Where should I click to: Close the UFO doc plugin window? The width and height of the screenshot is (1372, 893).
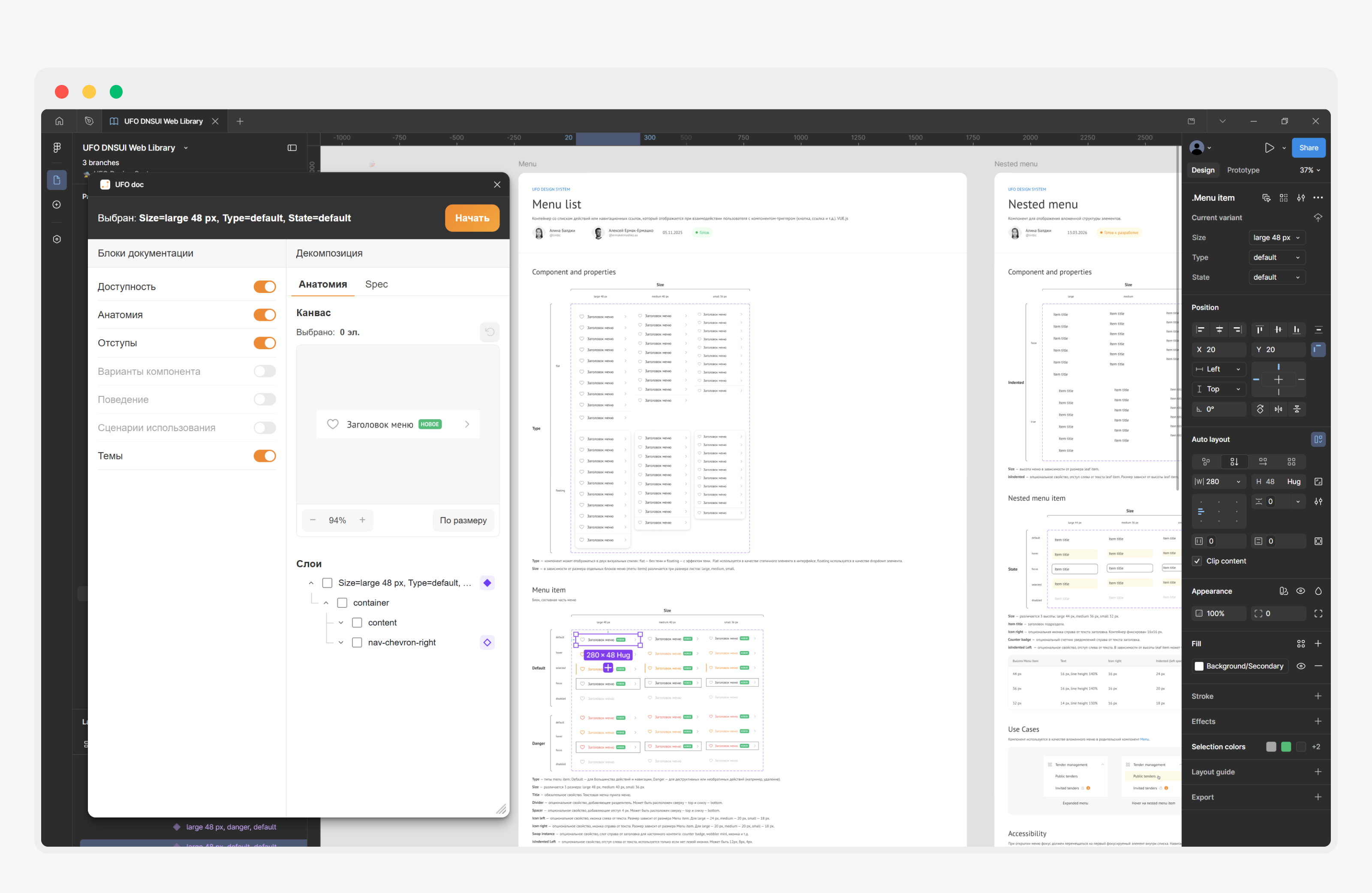(x=497, y=184)
